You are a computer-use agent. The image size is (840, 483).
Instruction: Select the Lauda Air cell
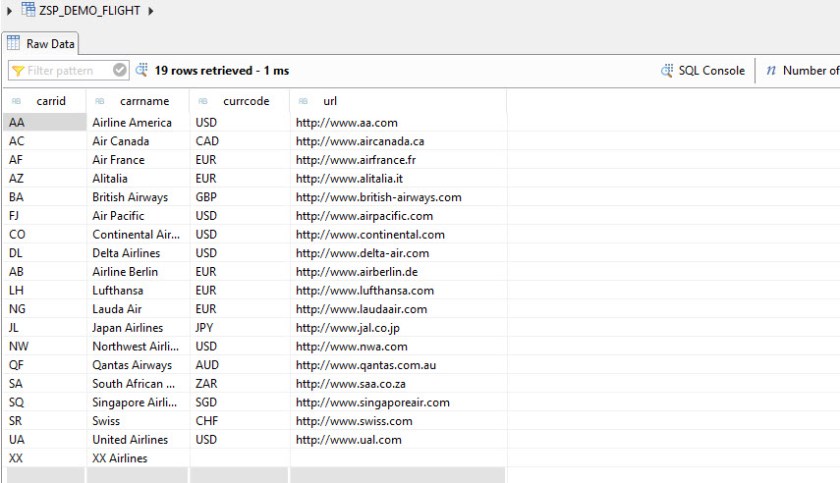[x=138, y=309]
